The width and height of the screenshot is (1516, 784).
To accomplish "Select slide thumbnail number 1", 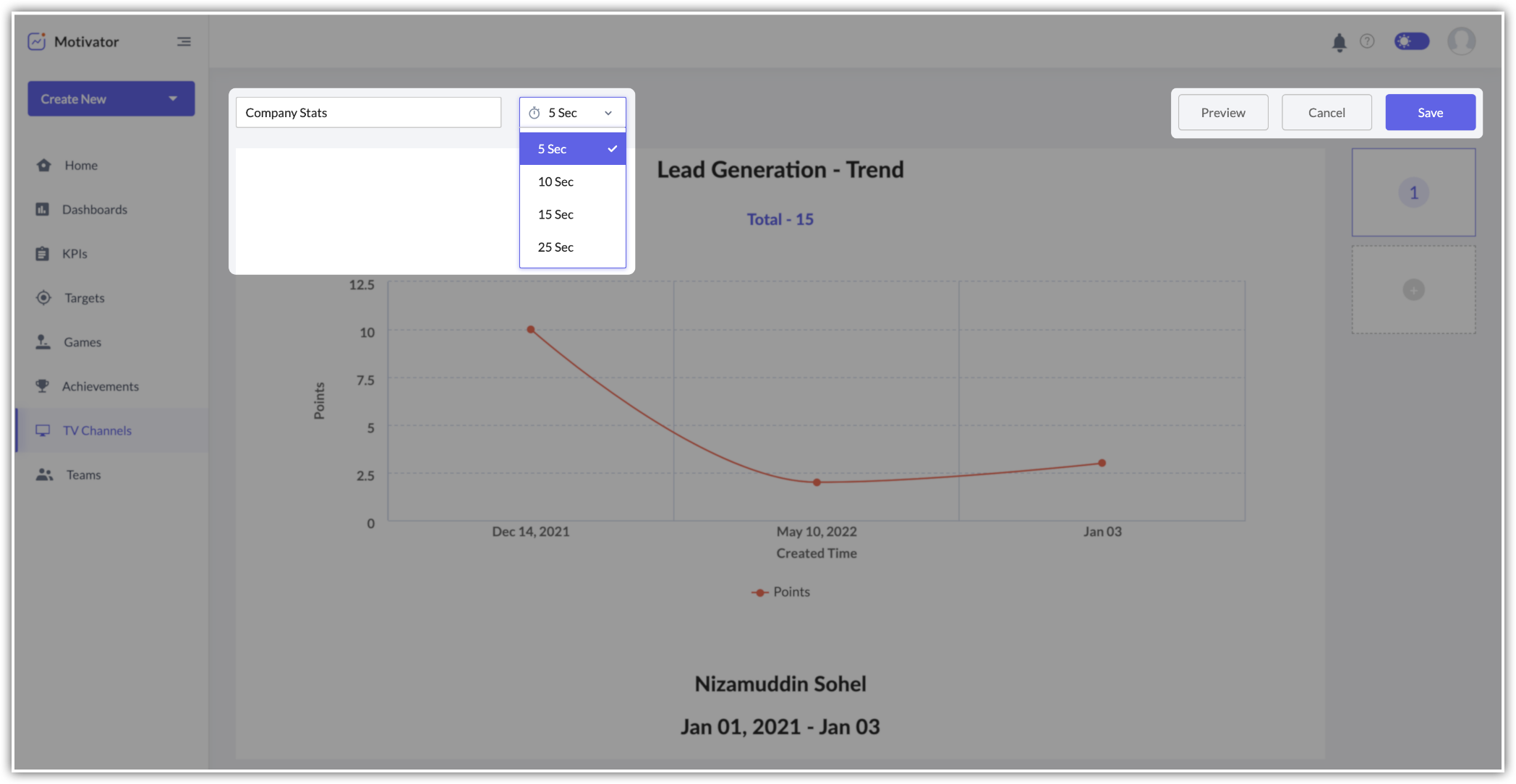I will coord(1413,192).
